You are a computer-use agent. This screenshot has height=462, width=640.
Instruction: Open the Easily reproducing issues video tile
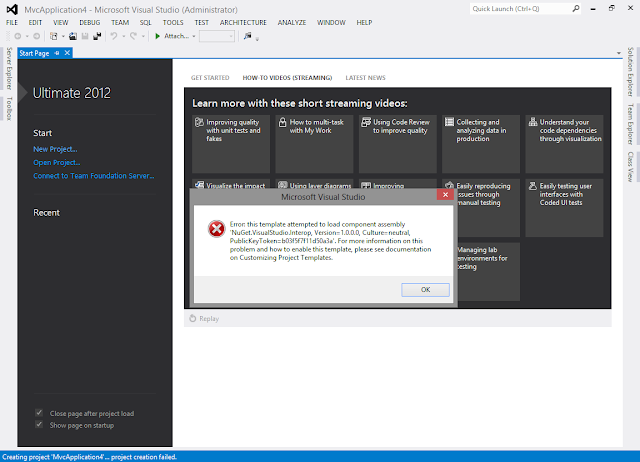pyautogui.click(x=489, y=208)
